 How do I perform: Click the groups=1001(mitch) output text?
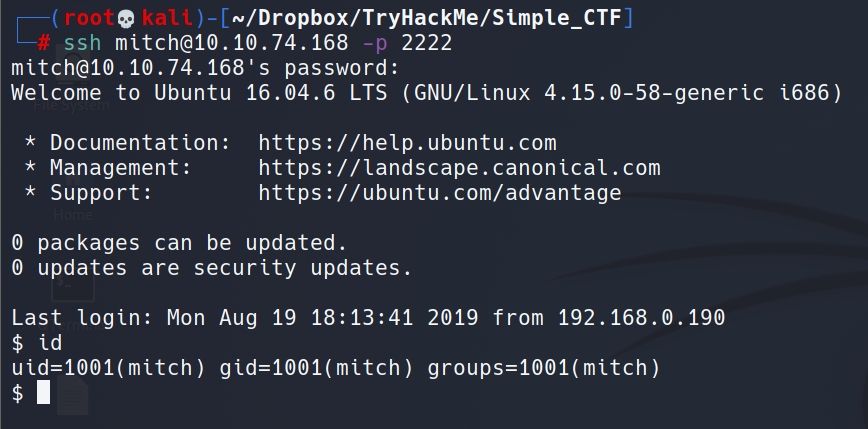coord(544,368)
